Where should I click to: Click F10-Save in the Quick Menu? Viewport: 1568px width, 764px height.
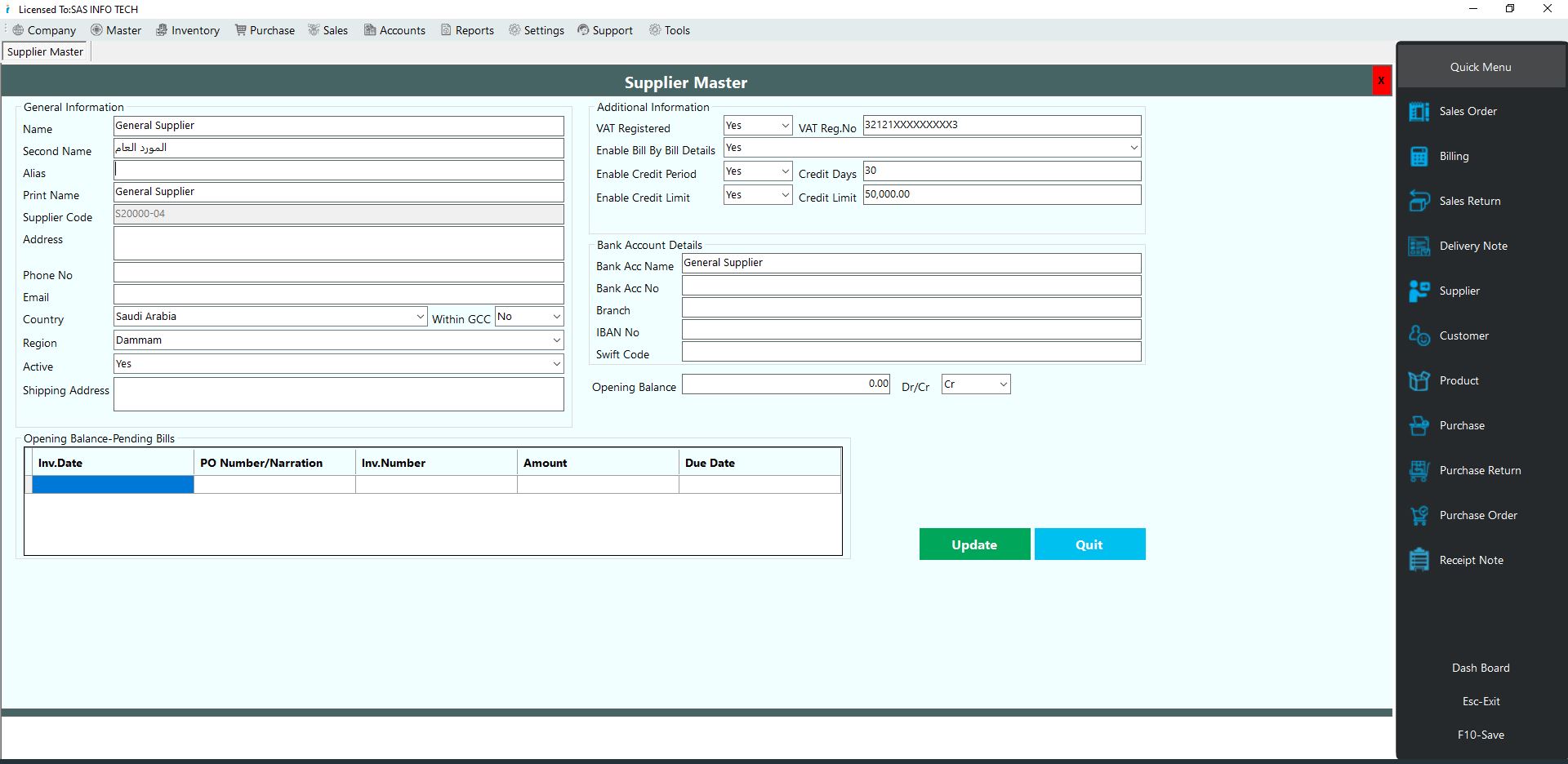(1481, 735)
